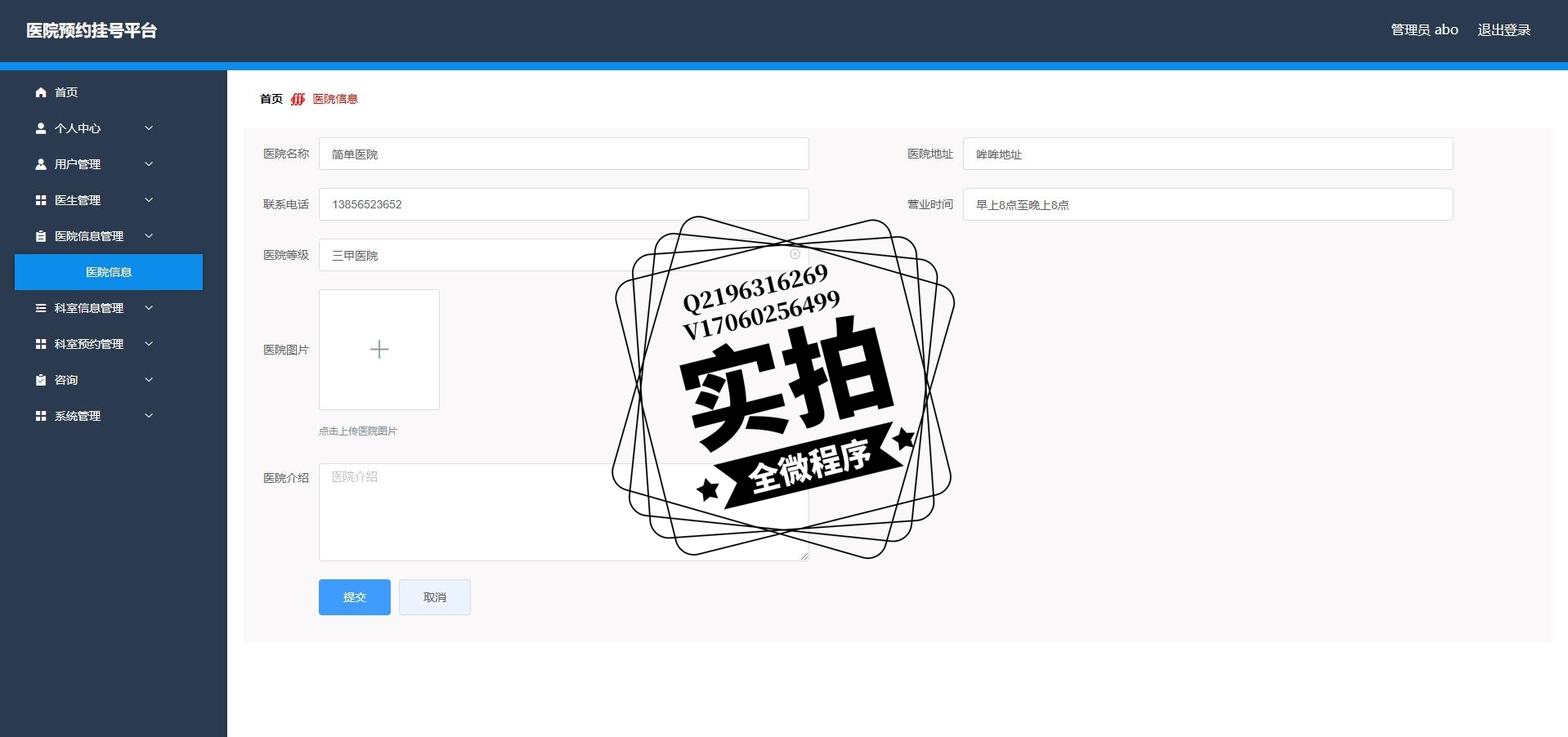Click the 医院预约挂号平台 title

[92, 31]
